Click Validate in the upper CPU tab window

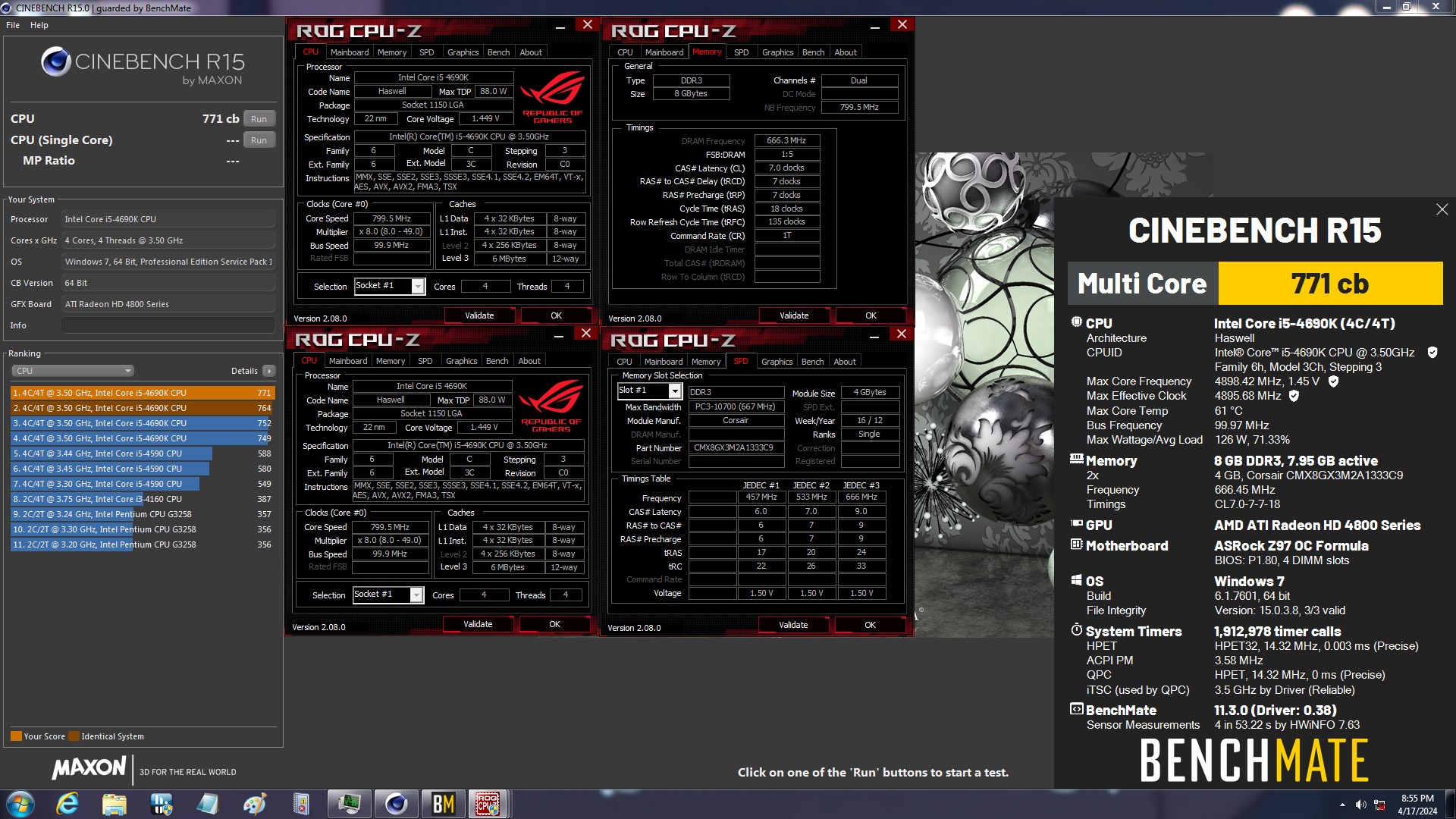click(x=479, y=315)
